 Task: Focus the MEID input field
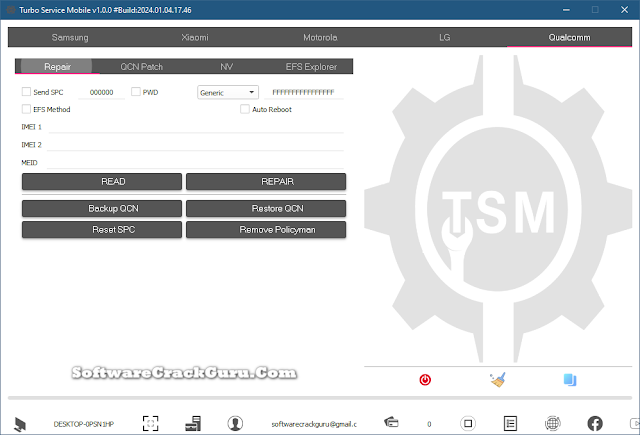195,163
